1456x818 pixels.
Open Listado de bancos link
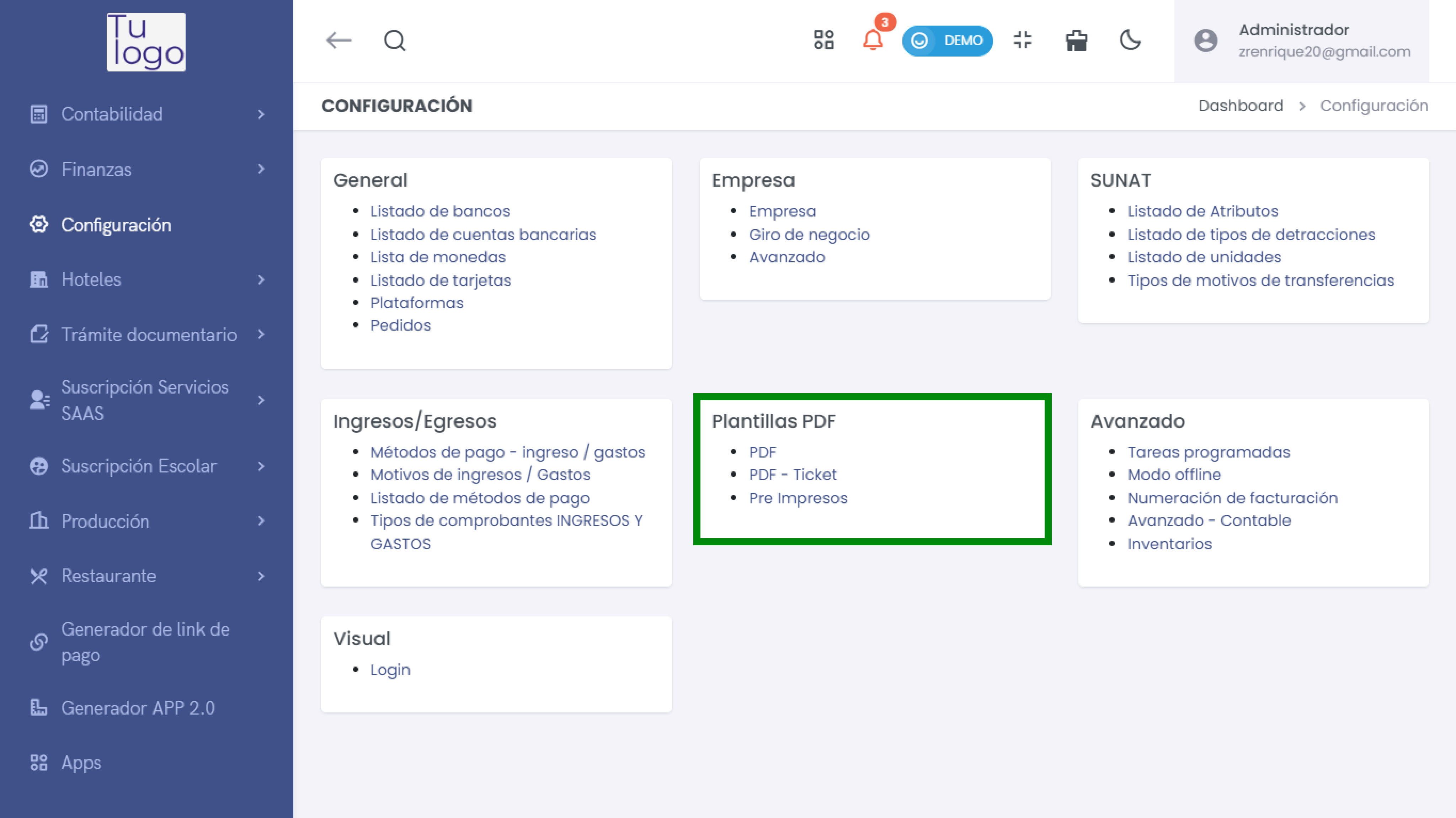pos(440,211)
